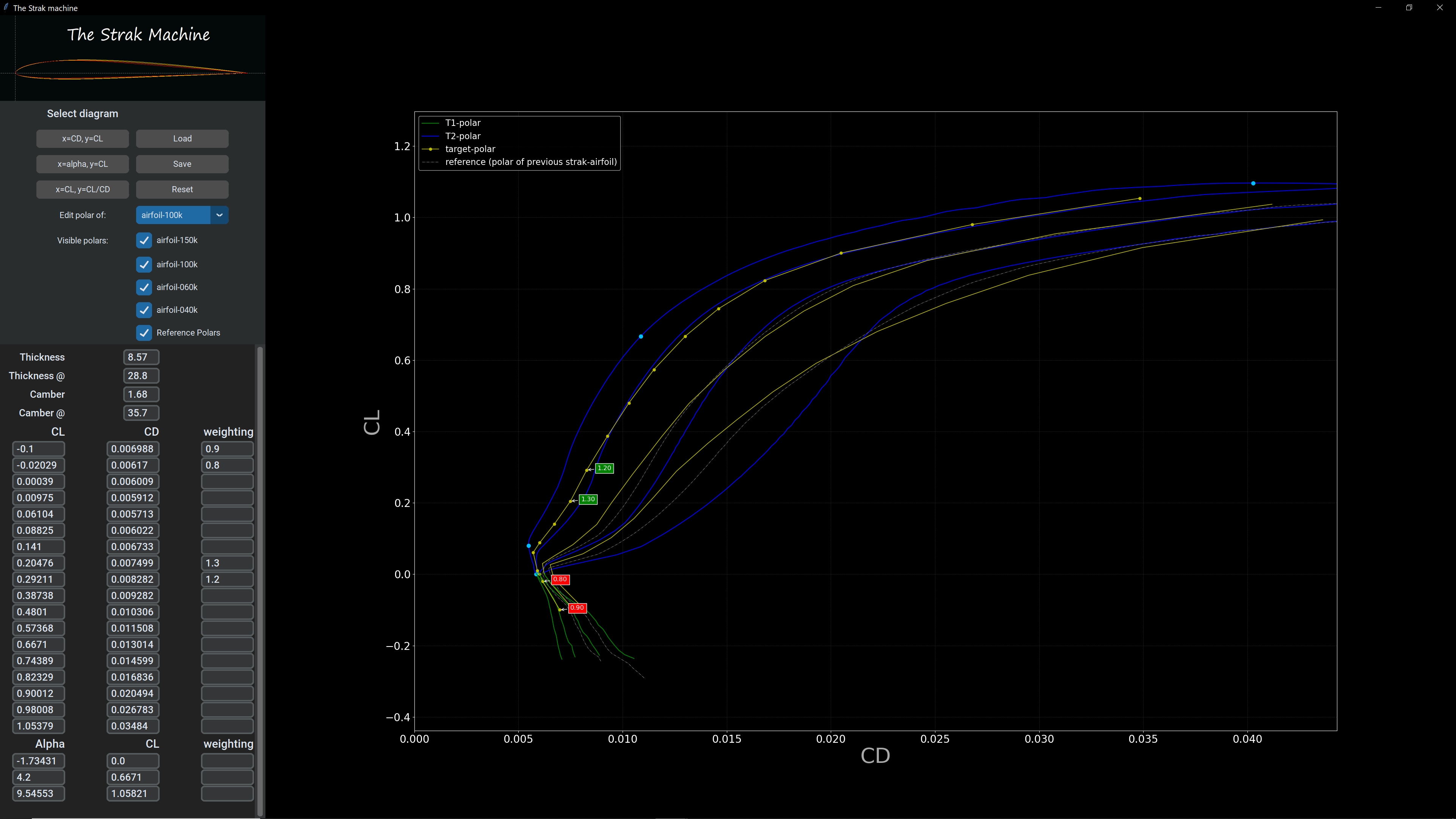Click the Reset button
Viewport: 1456px width, 819px height.
coord(182,189)
